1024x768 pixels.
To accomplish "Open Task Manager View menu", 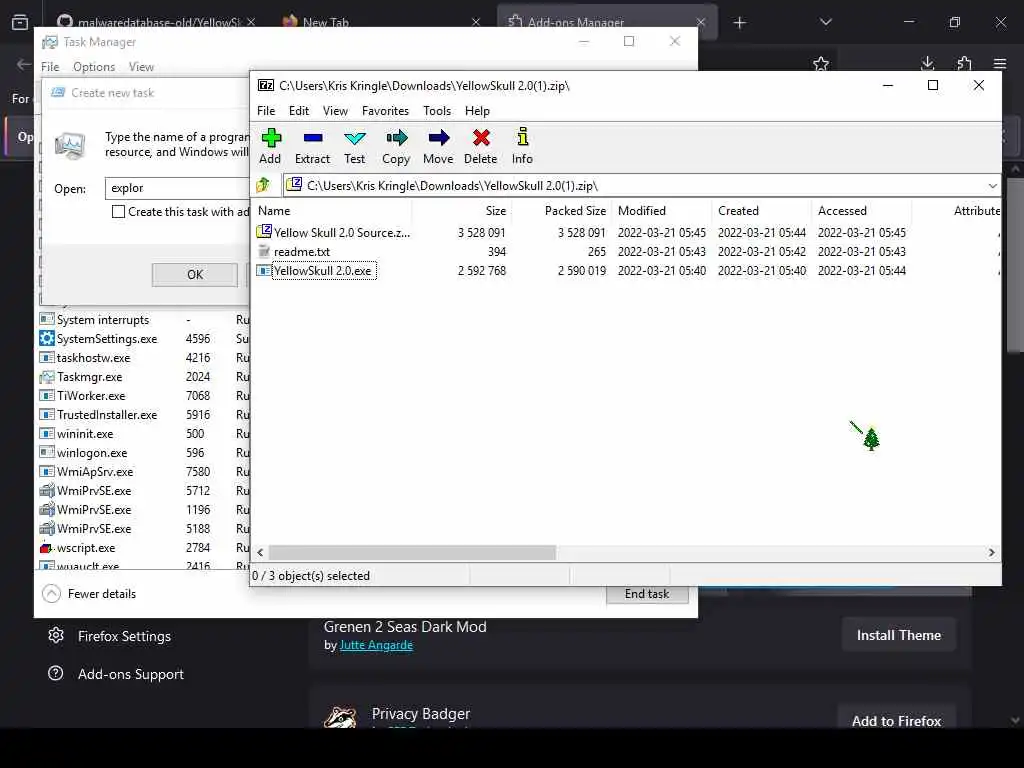I will tap(141, 67).
